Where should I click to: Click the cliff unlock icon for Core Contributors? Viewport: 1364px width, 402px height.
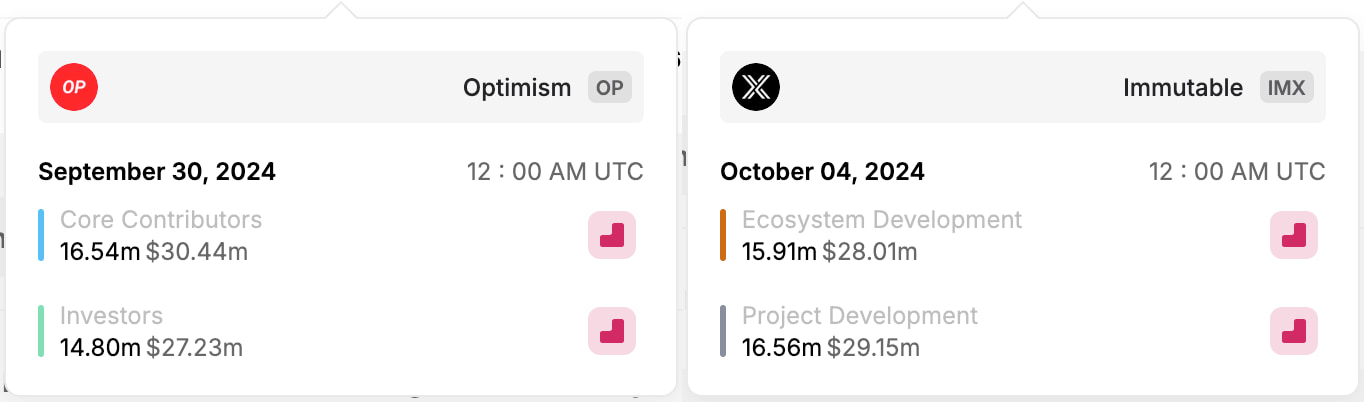[x=612, y=235]
